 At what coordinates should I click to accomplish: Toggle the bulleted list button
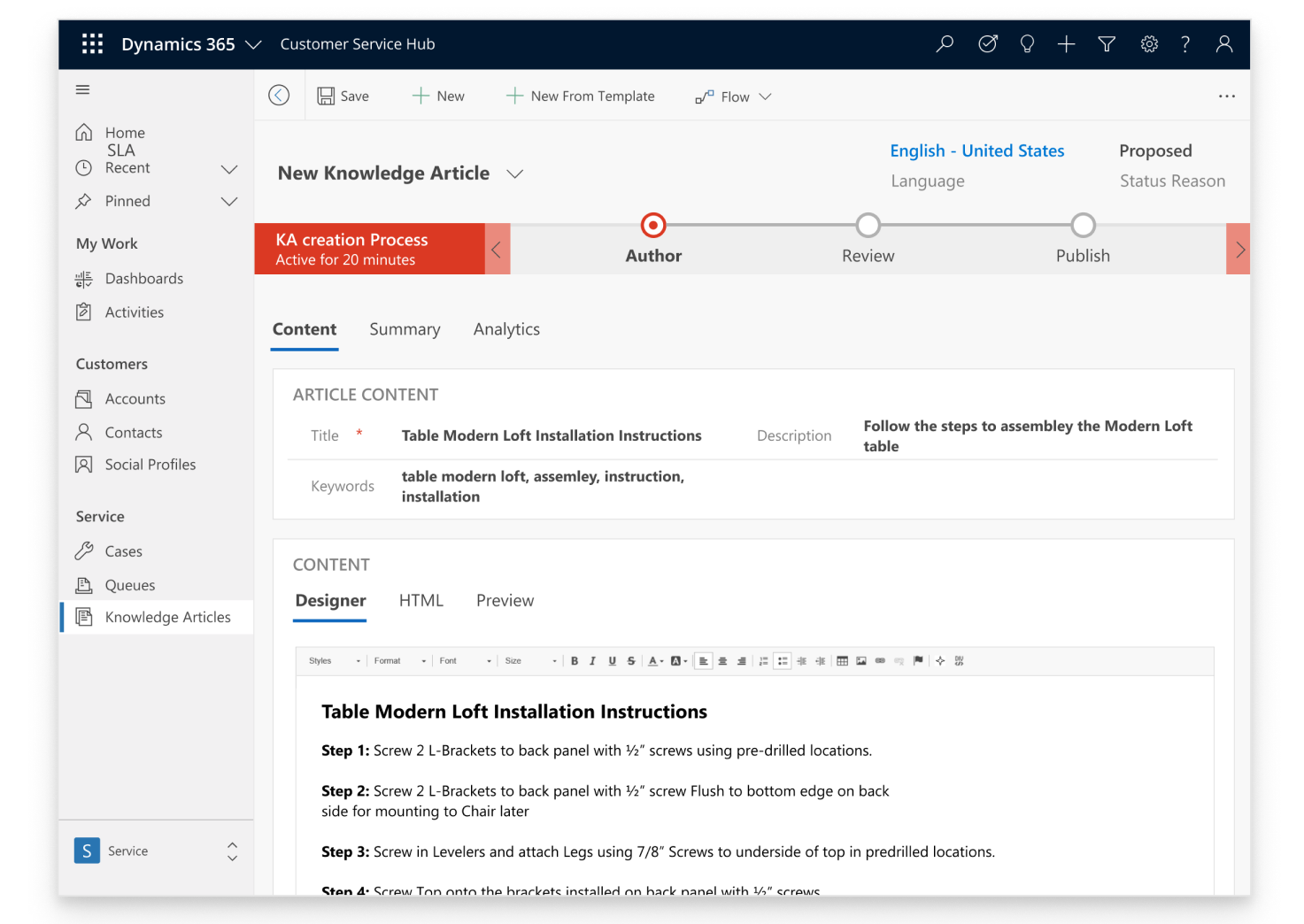coord(783,661)
